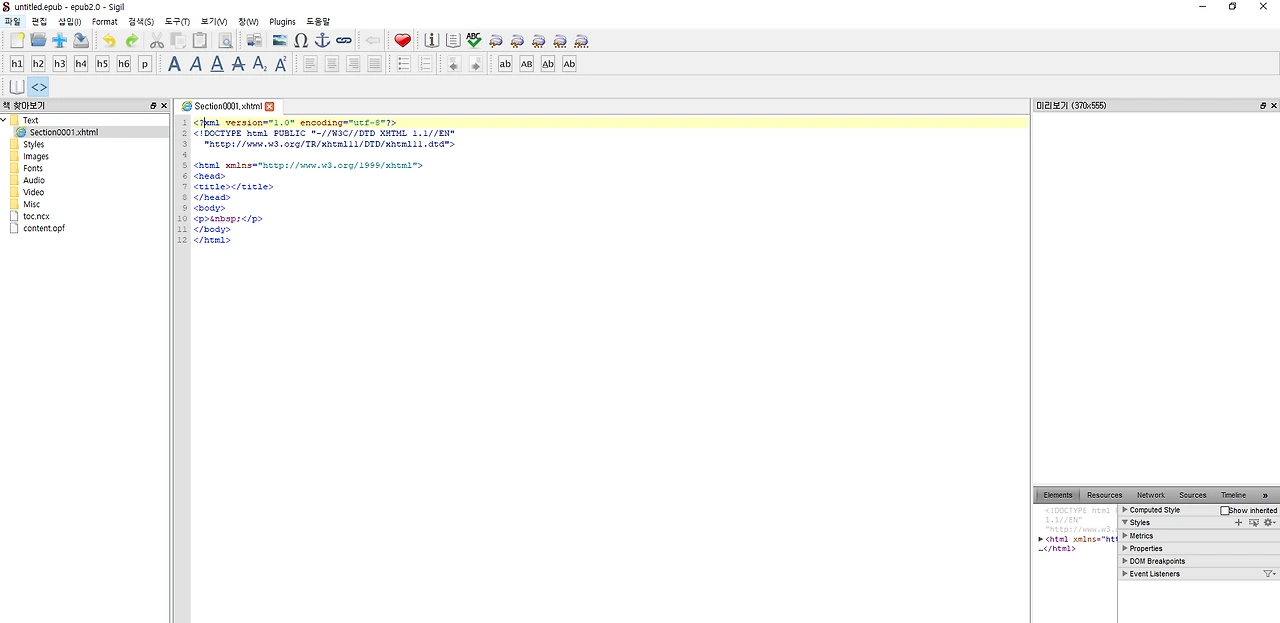1280x623 pixels.
Task: Toggle element state inspector button
Action: [1254, 523]
